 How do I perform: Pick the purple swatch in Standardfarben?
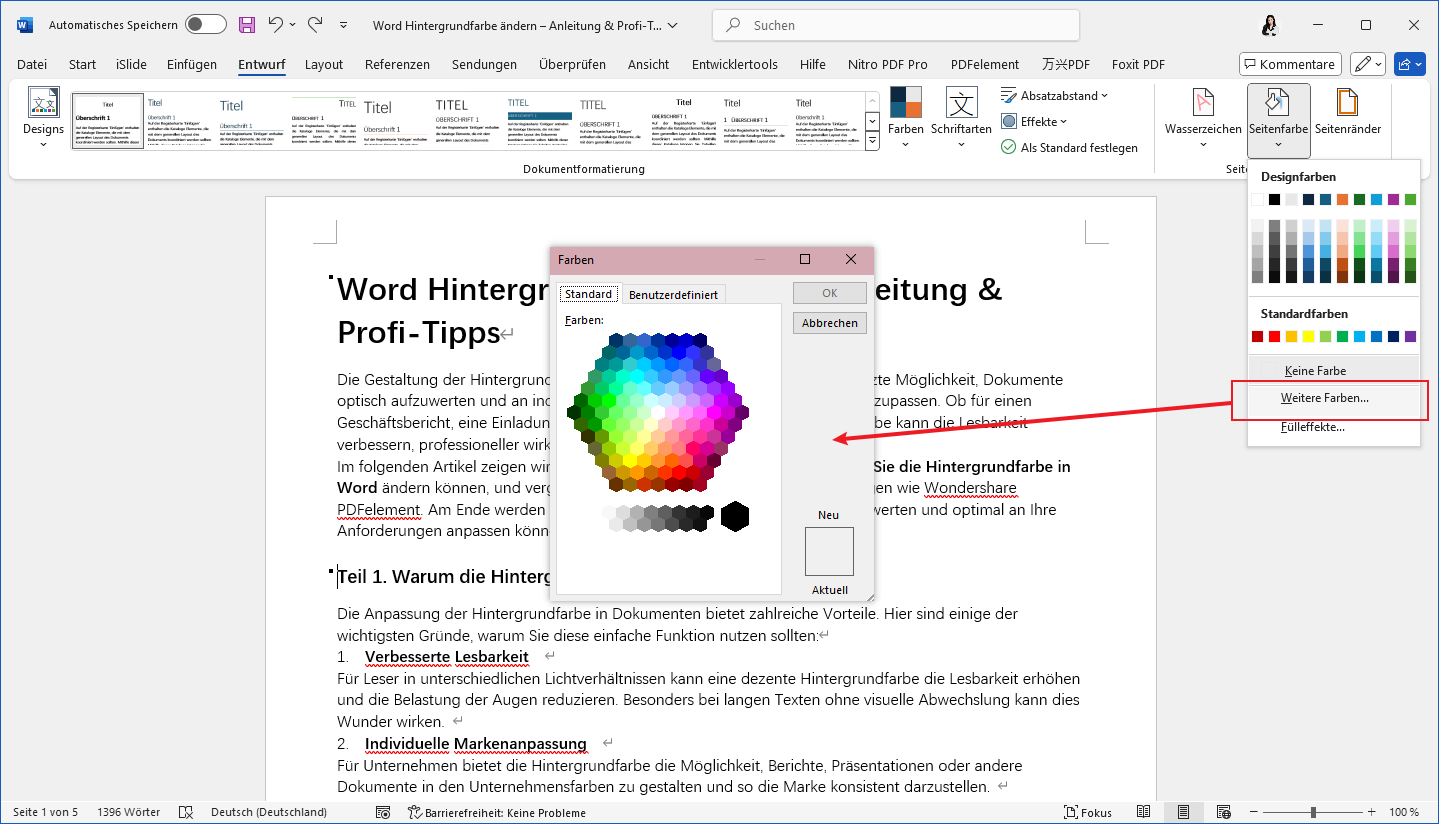(1410, 337)
